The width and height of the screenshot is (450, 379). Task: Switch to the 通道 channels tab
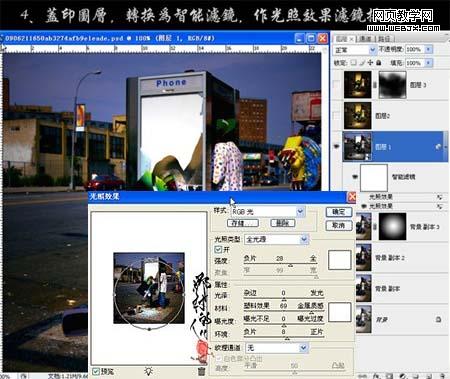pos(365,39)
